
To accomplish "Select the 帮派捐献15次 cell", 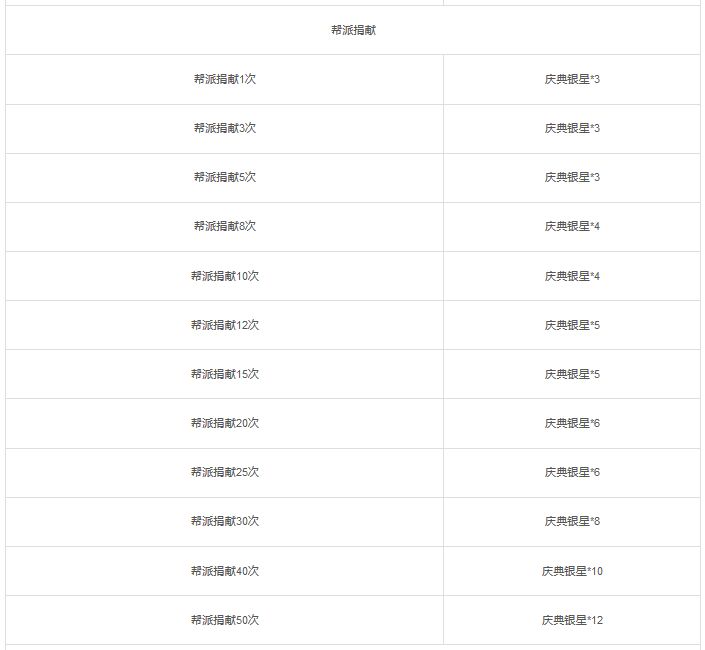I will pos(224,374).
